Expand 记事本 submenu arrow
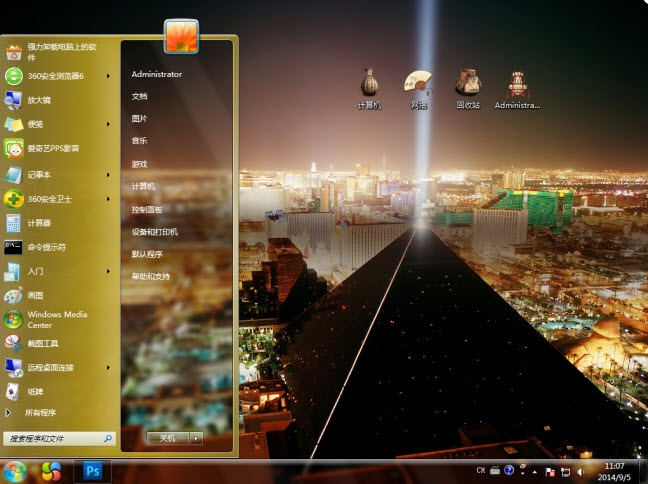This screenshot has width=648, height=484. click(x=108, y=175)
